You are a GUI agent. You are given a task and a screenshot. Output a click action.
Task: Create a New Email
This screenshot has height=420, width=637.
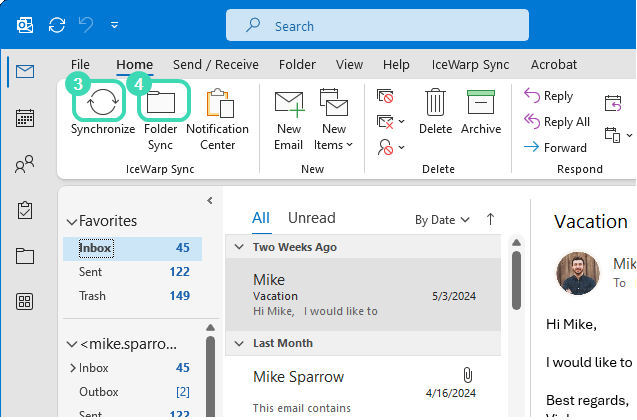288,120
